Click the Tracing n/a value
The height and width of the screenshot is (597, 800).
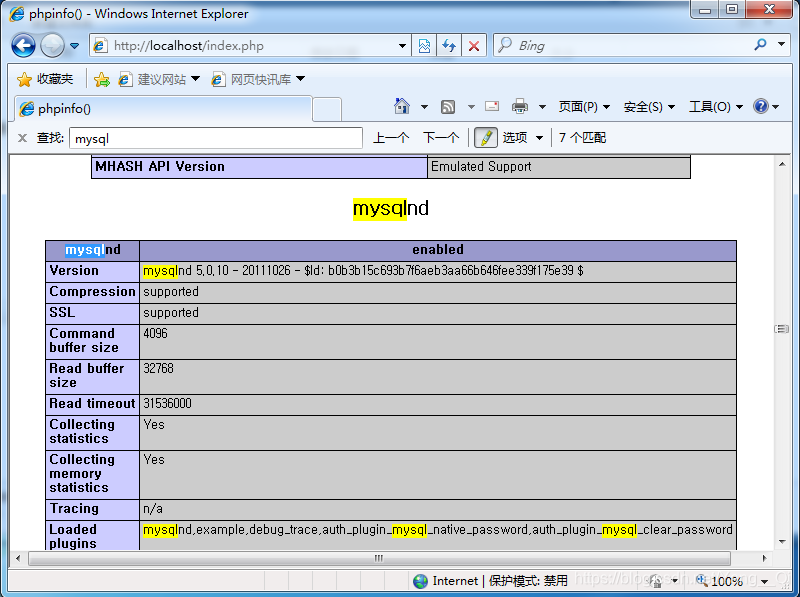[153, 509]
